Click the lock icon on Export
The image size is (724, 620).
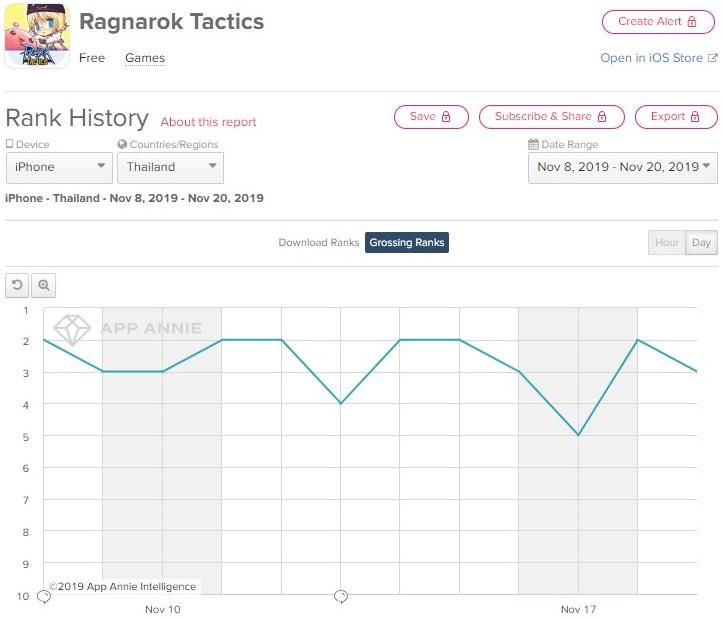pyautogui.click(x=695, y=117)
